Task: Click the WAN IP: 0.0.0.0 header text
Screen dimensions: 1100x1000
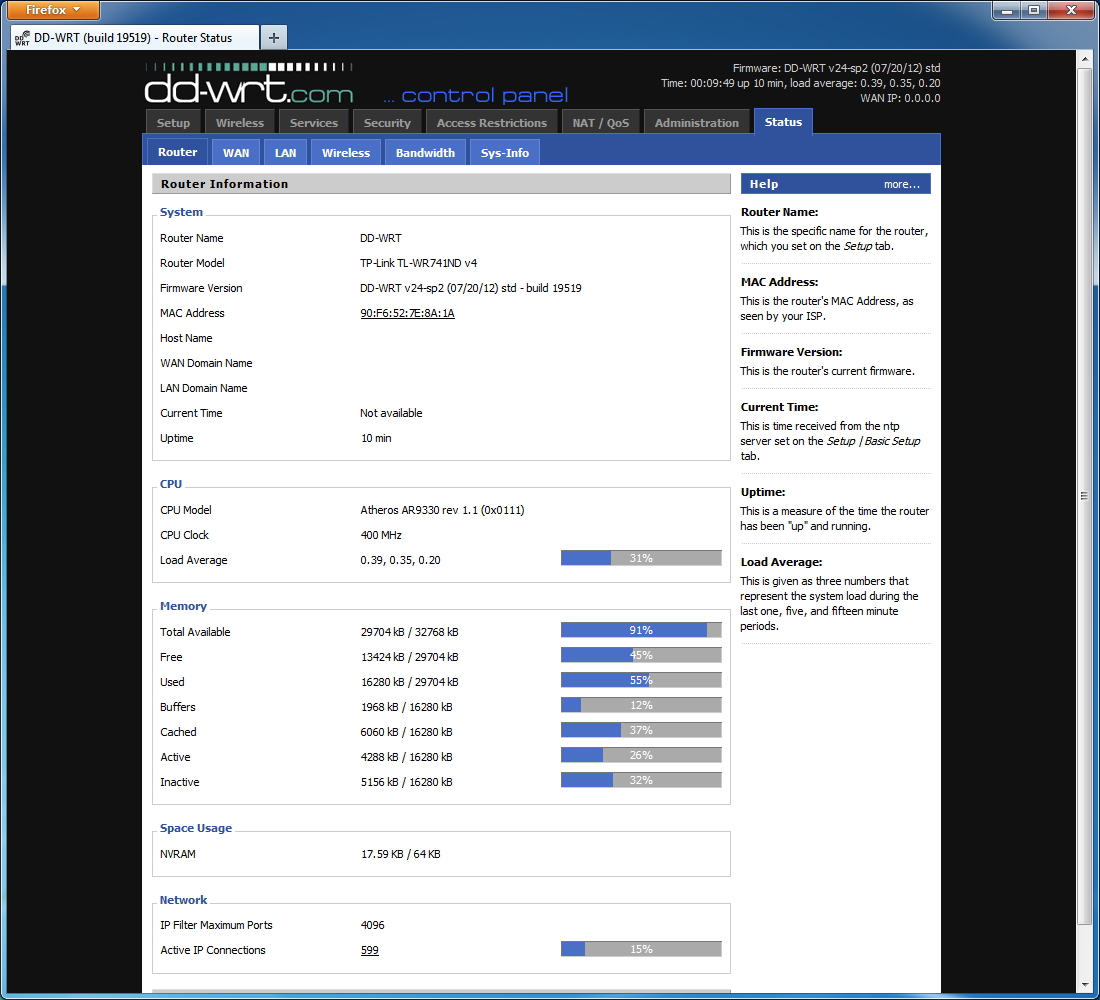Action: [900, 98]
